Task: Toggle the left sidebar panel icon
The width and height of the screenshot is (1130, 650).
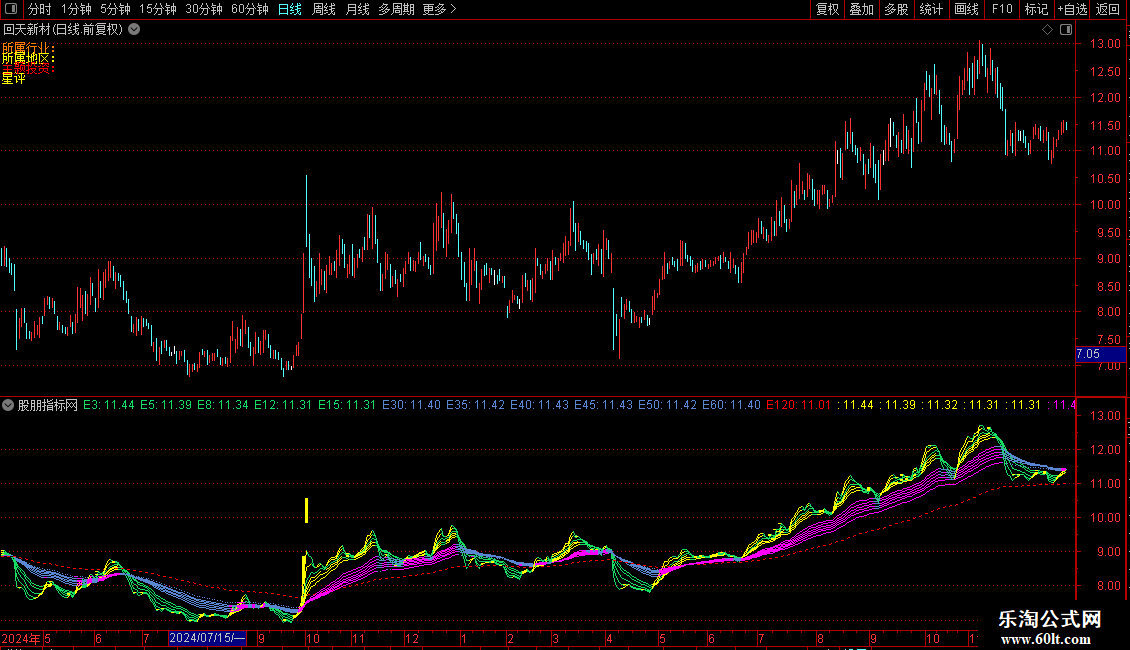Action: (x=11, y=10)
